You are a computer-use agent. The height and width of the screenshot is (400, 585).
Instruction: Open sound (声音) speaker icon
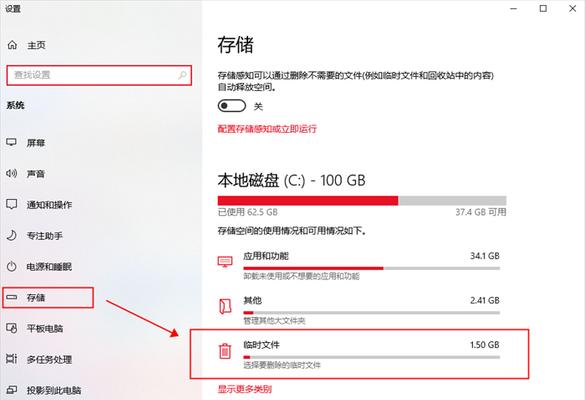pyautogui.click(x=12, y=173)
